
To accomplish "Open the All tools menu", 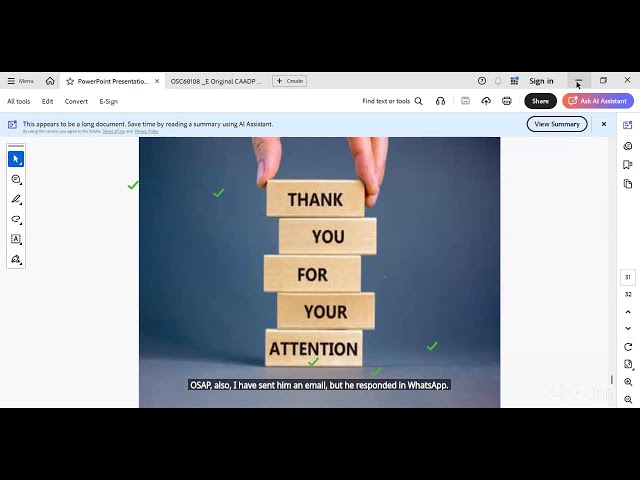I will (x=19, y=101).
